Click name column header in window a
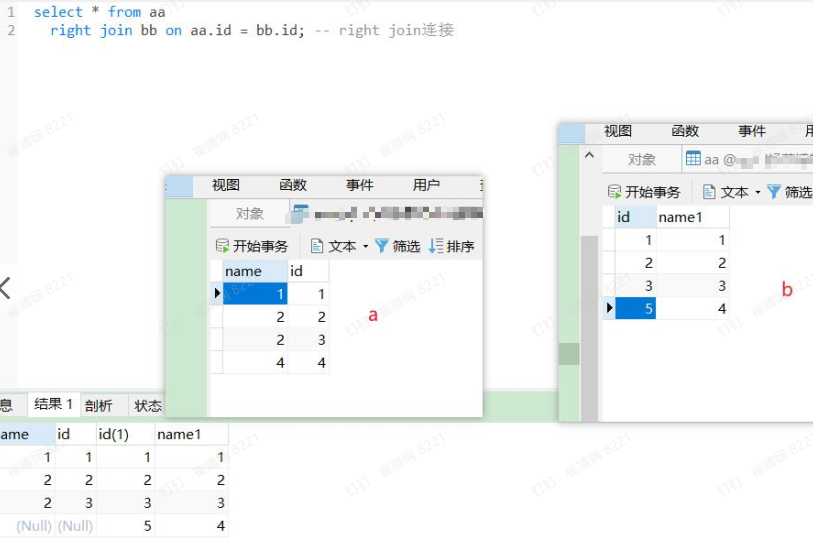Image resolution: width=813 pixels, height=545 pixels. pyautogui.click(x=255, y=271)
